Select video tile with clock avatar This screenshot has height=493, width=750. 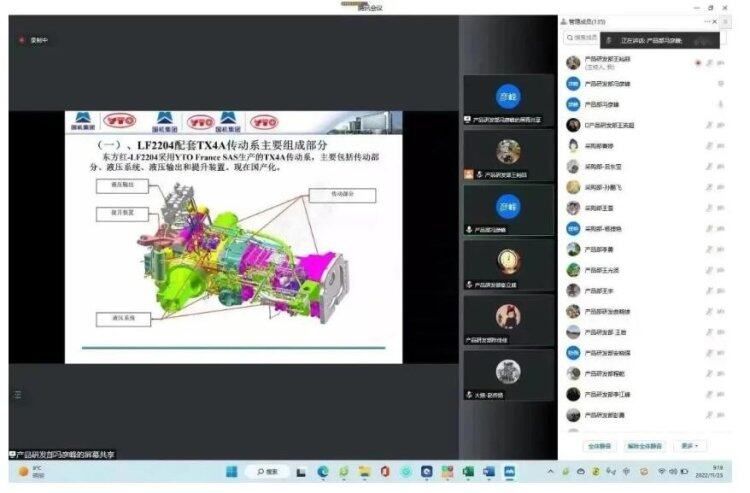(508, 265)
